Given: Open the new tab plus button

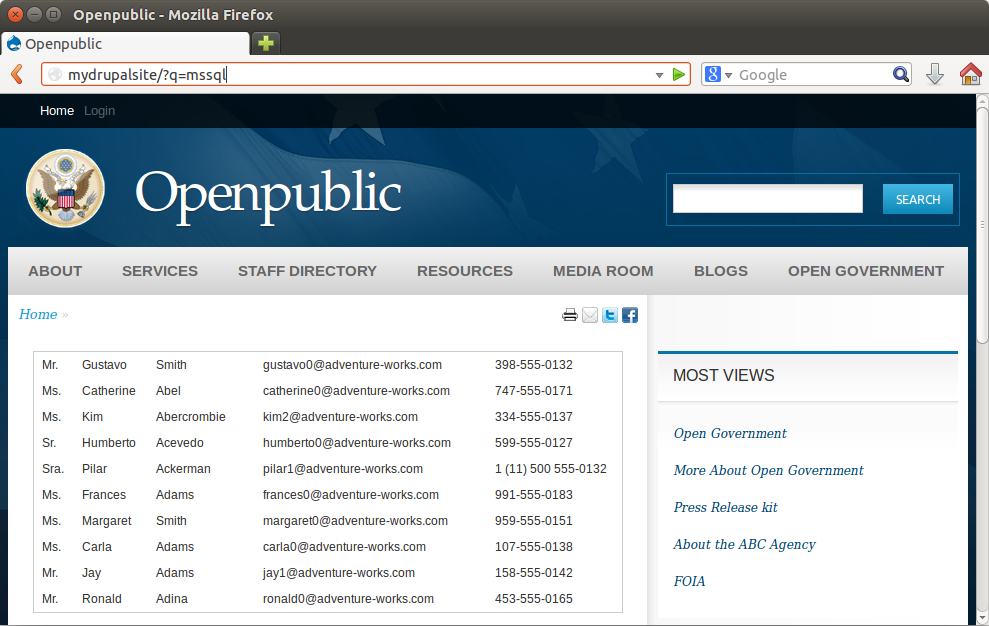Looking at the screenshot, I should 266,44.
